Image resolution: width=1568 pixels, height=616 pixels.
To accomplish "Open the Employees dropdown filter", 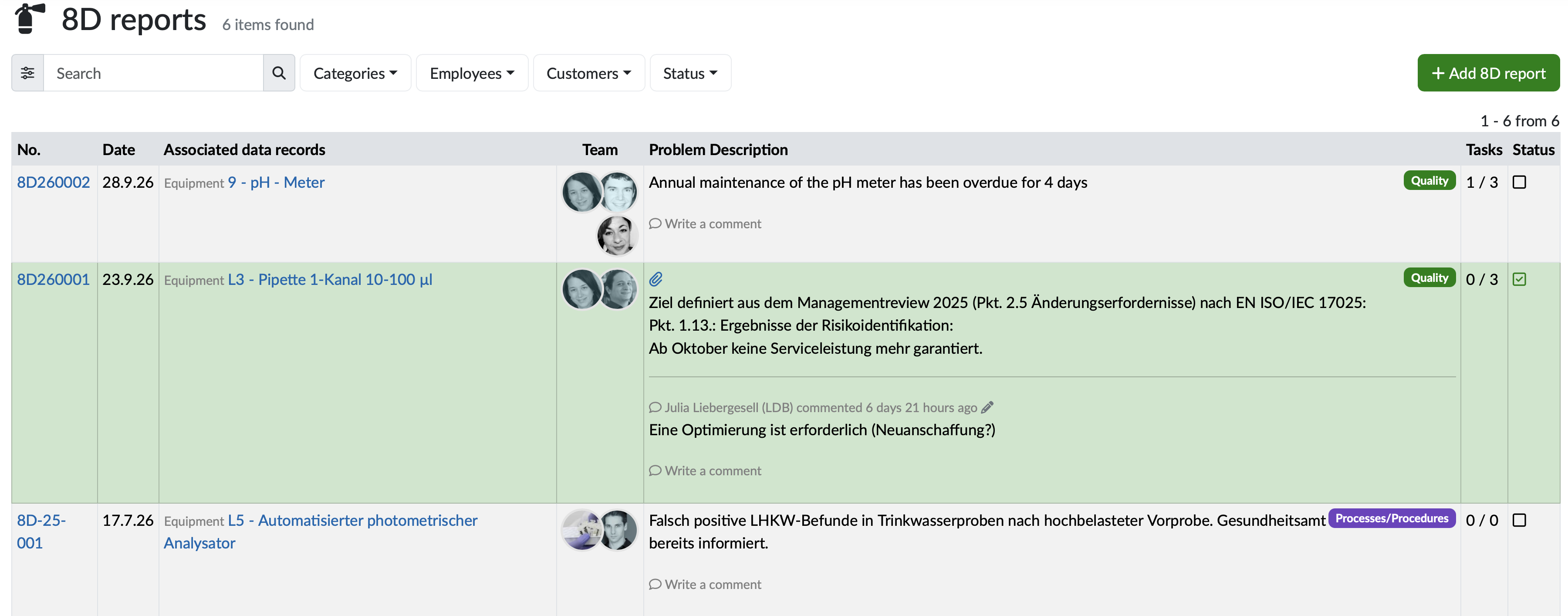I will click(472, 73).
